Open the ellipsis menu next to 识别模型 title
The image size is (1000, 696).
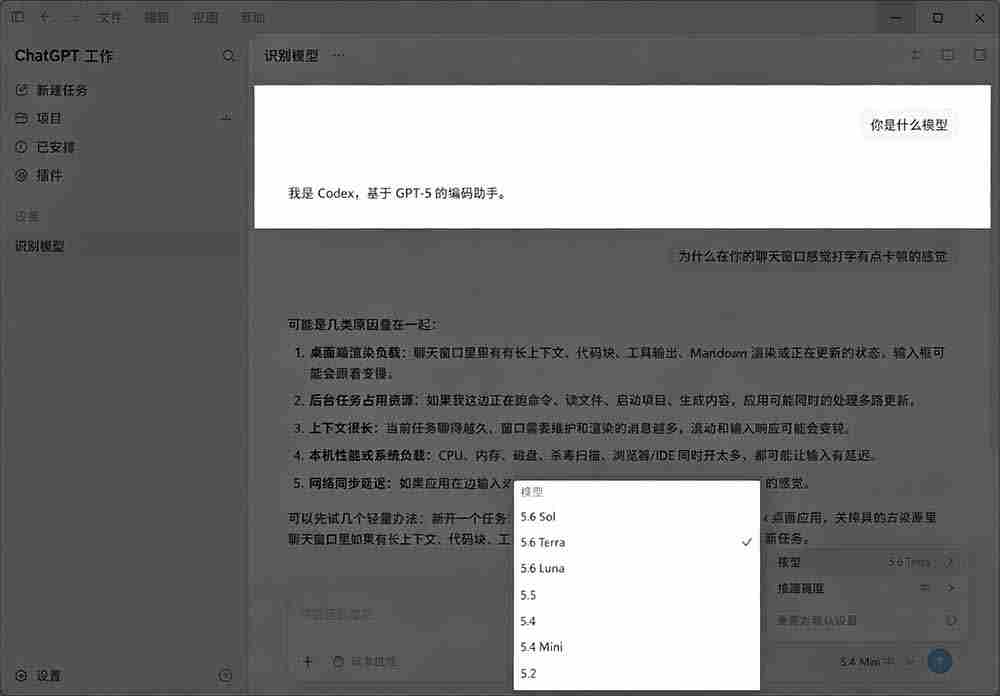338,56
